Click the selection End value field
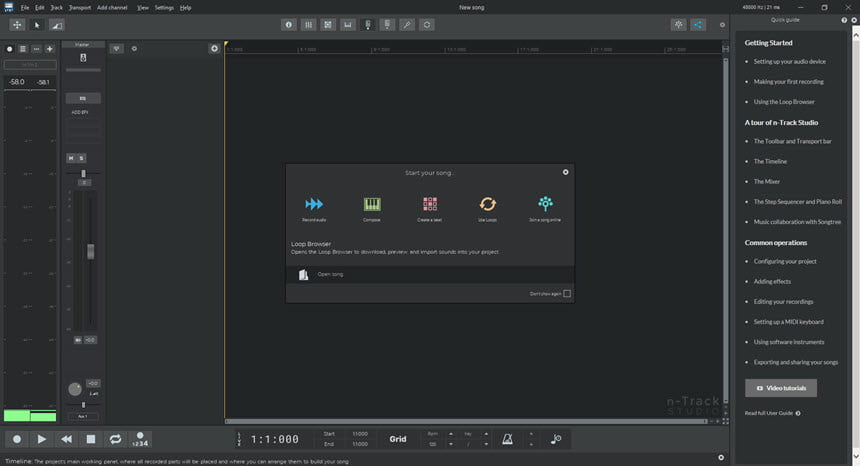 pos(360,444)
